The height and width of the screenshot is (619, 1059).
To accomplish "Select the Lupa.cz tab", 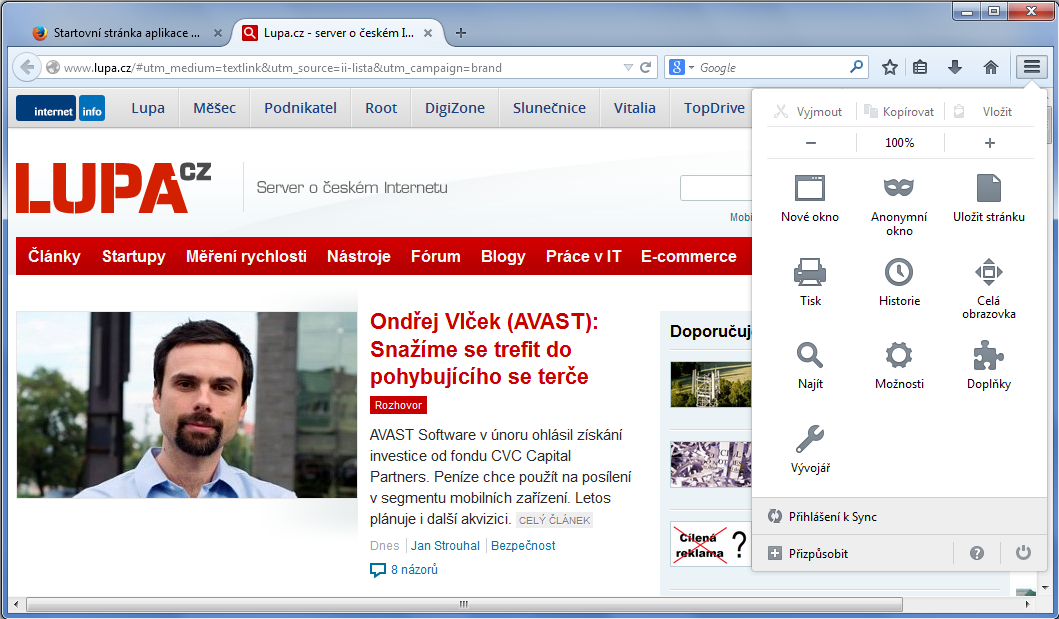I will pyautogui.click(x=338, y=32).
